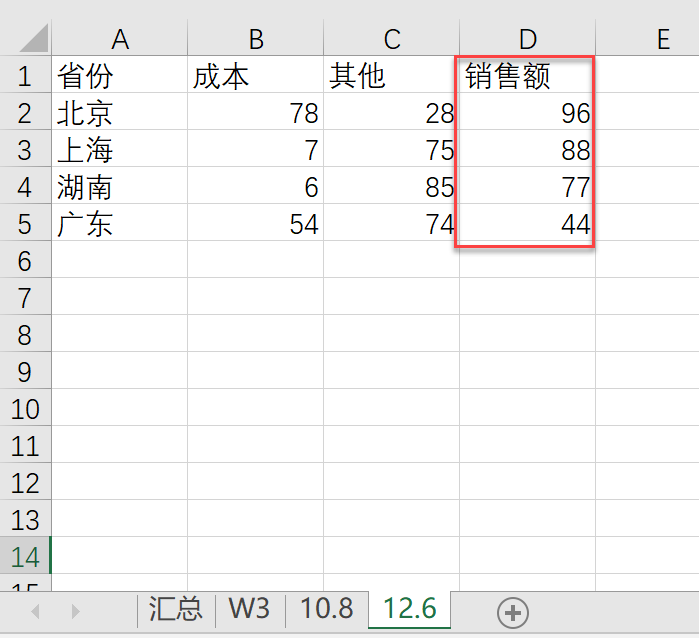
Task: Click cell containing 其他
Action: tap(391, 75)
